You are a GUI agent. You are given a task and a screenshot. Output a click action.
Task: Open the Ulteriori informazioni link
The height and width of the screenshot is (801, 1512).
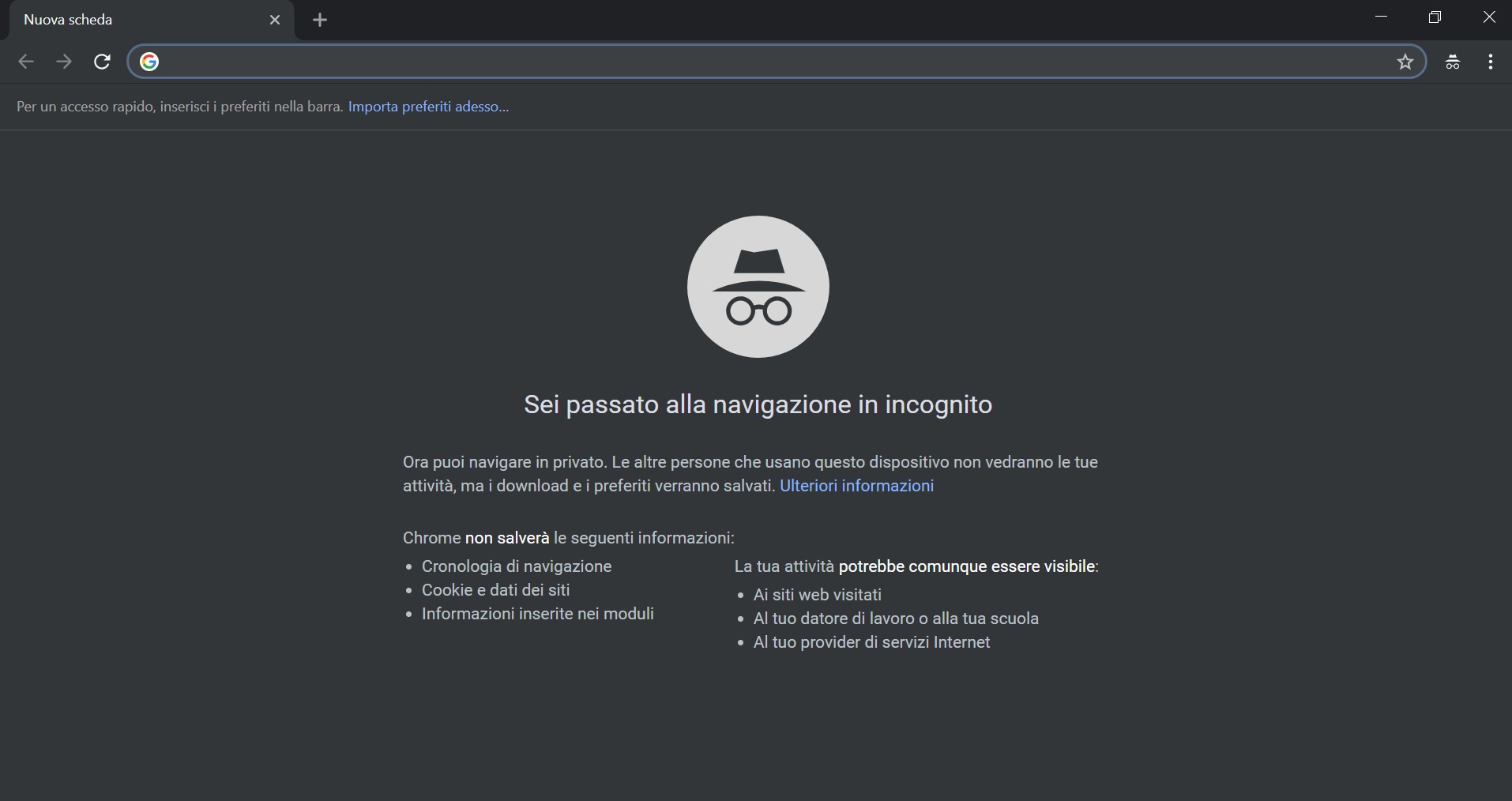pos(858,486)
